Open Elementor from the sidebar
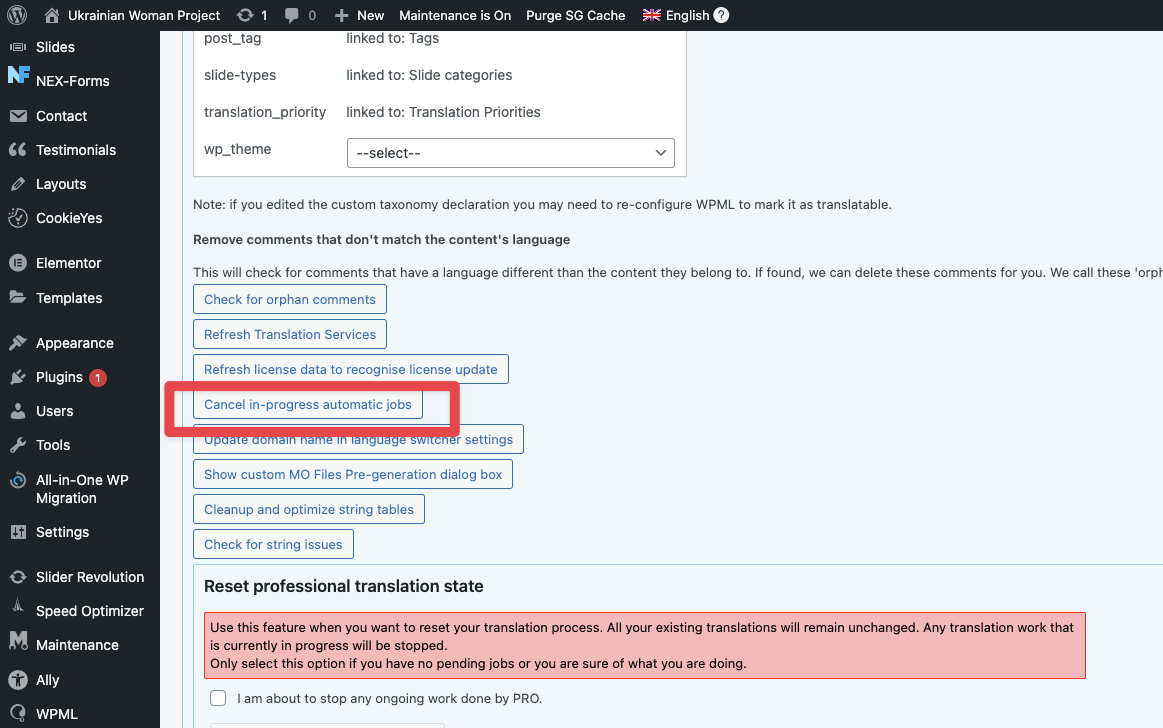Screen dimensions: 1163x728 tap(68, 263)
